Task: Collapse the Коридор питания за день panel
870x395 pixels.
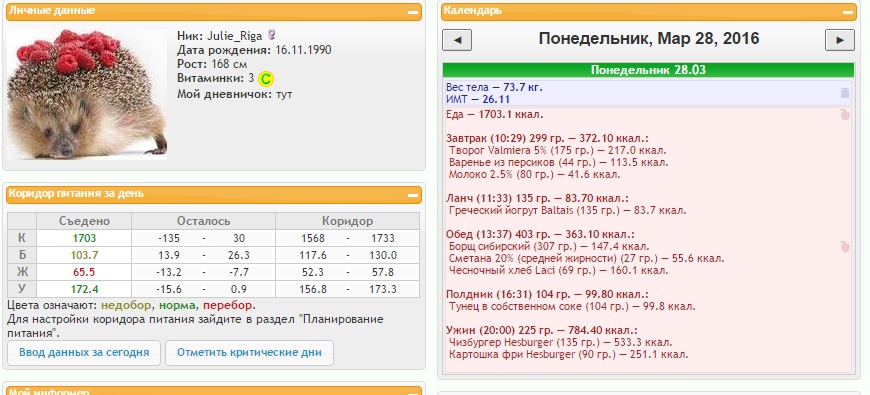Action: pyautogui.click(x=413, y=195)
